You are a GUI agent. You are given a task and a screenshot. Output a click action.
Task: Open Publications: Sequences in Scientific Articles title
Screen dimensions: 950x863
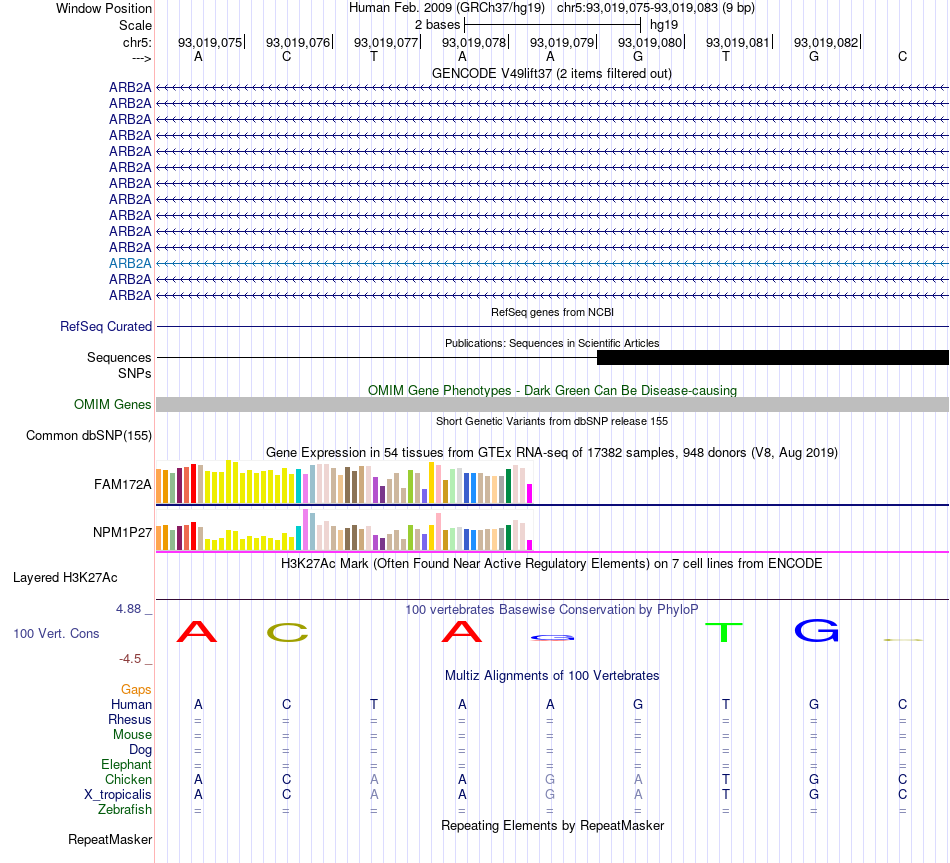552,343
